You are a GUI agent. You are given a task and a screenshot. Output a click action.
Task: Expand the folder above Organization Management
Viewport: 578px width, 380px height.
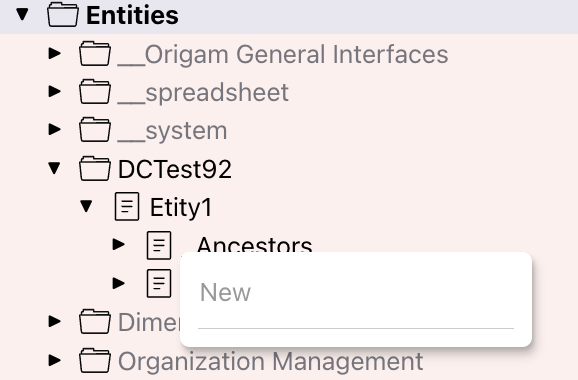coord(55,321)
